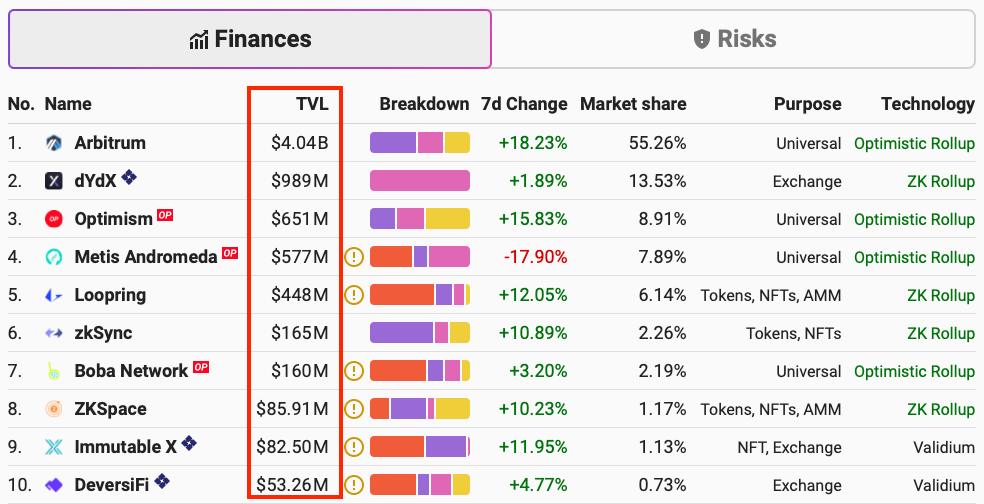Image resolution: width=984 pixels, height=504 pixels.
Task: Click the warning icon in Immutable X row
Action: [x=354, y=447]
